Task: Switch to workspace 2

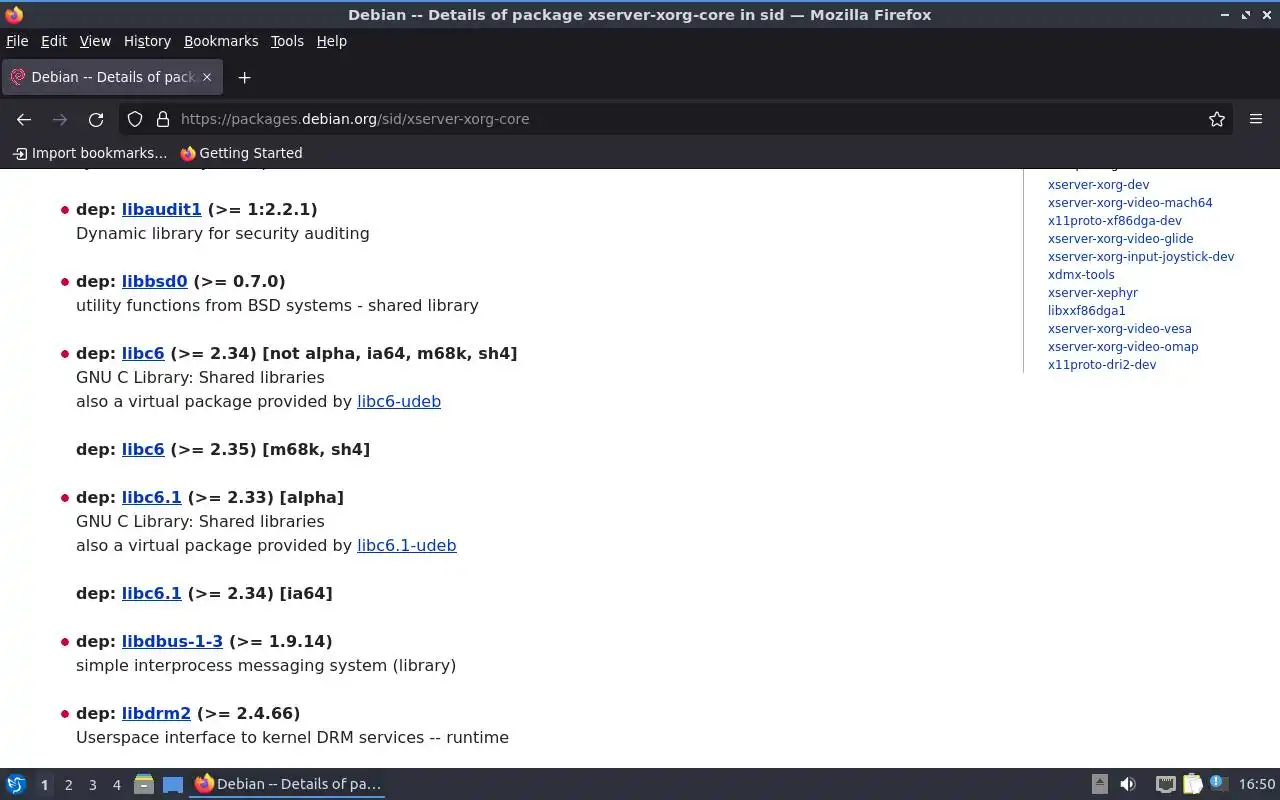Action: (x=68, y=785)
